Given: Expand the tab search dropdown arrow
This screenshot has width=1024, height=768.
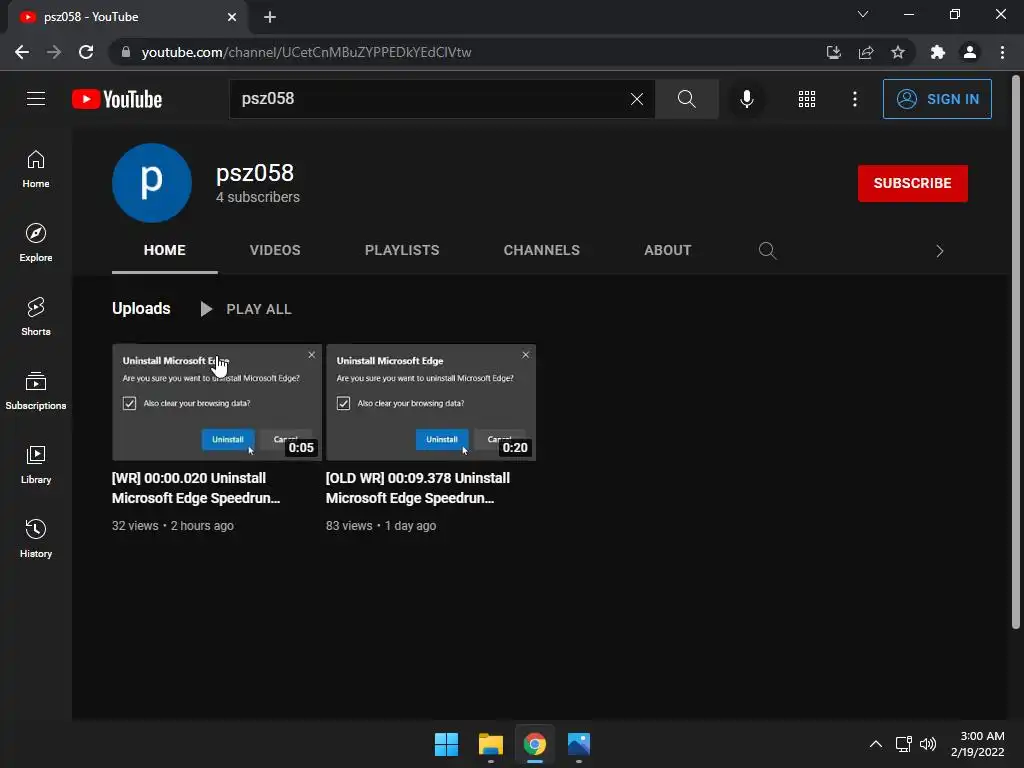Looking at the screenshot, I should (x=863, y=14).
